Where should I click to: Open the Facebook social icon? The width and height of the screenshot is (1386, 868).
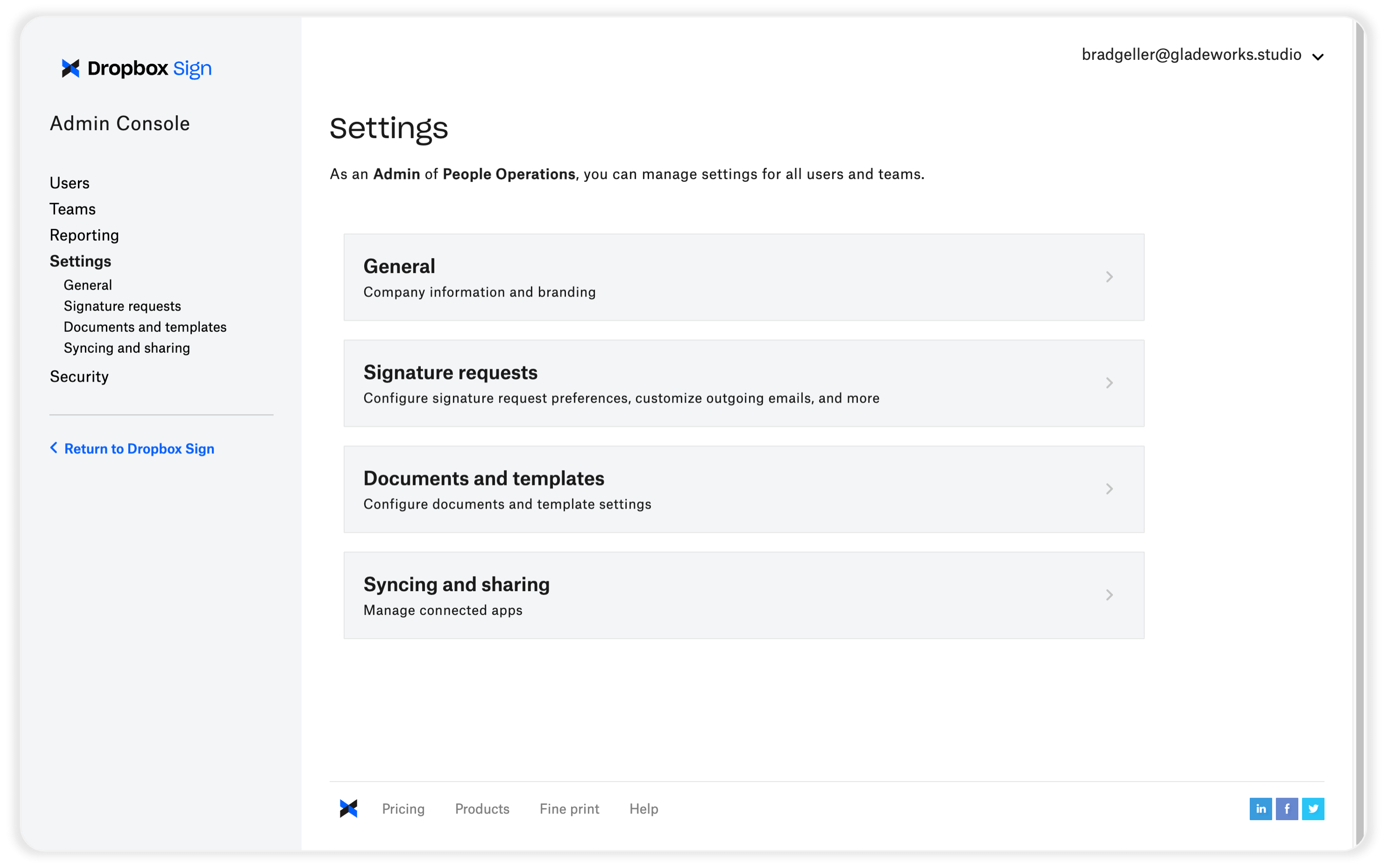(1287, 808)
